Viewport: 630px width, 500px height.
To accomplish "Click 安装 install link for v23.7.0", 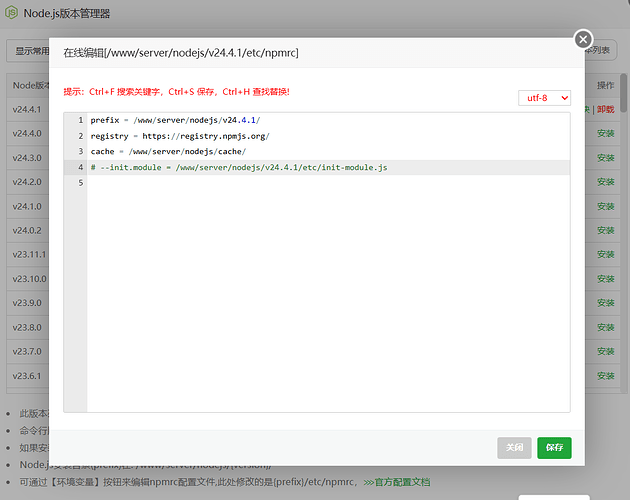I will 605,351.
